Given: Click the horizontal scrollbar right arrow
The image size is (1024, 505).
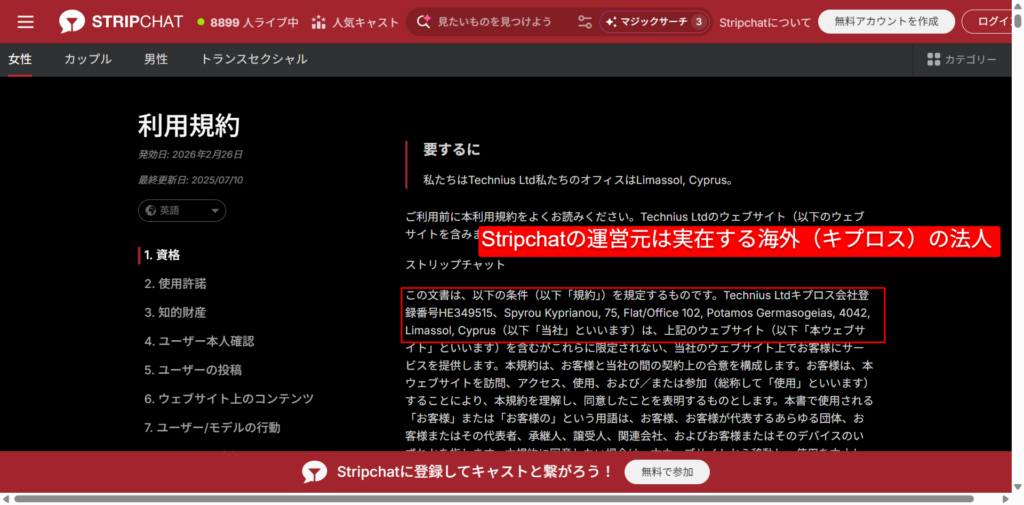Looking at the screenshot, I should coord(1006,498).
